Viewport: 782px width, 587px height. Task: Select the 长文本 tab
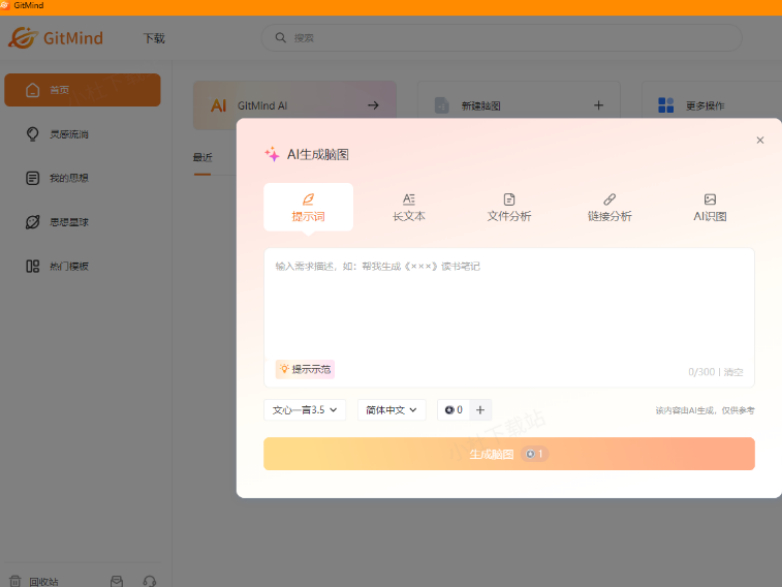click(x=409, y=207)
